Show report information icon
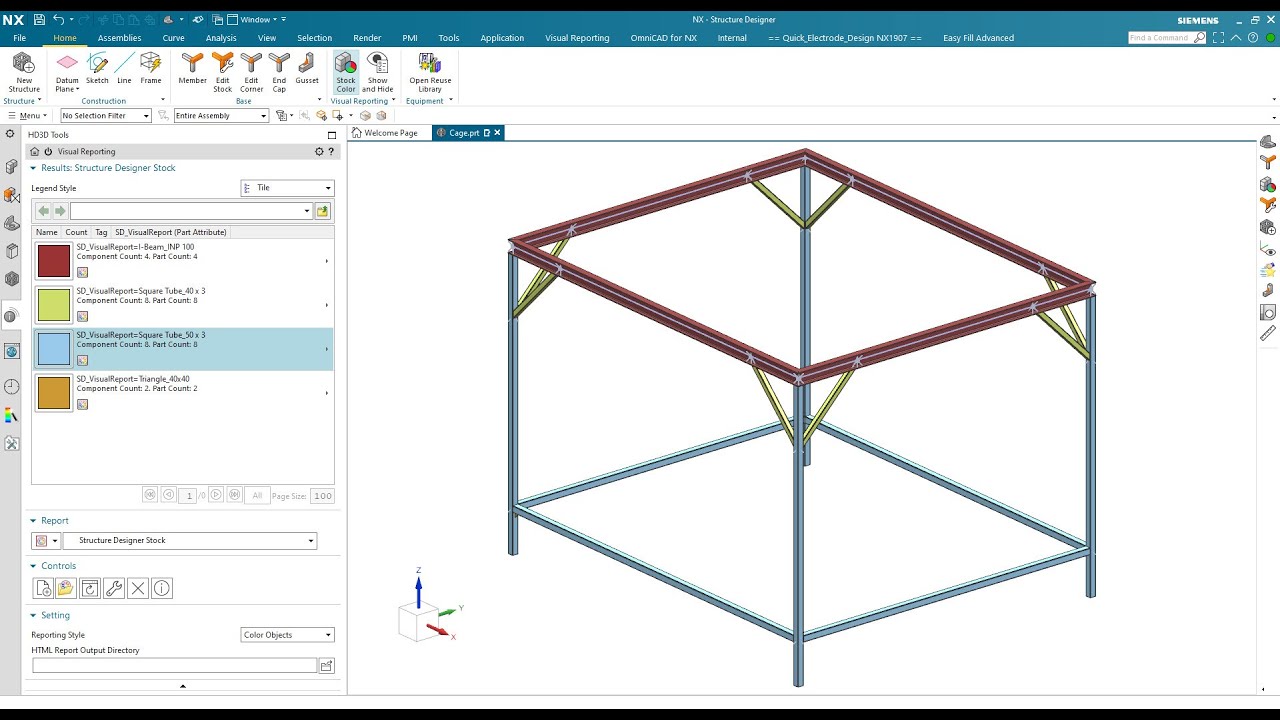The height and width of the screenshot is (720, 1280). tap(162, 588)
